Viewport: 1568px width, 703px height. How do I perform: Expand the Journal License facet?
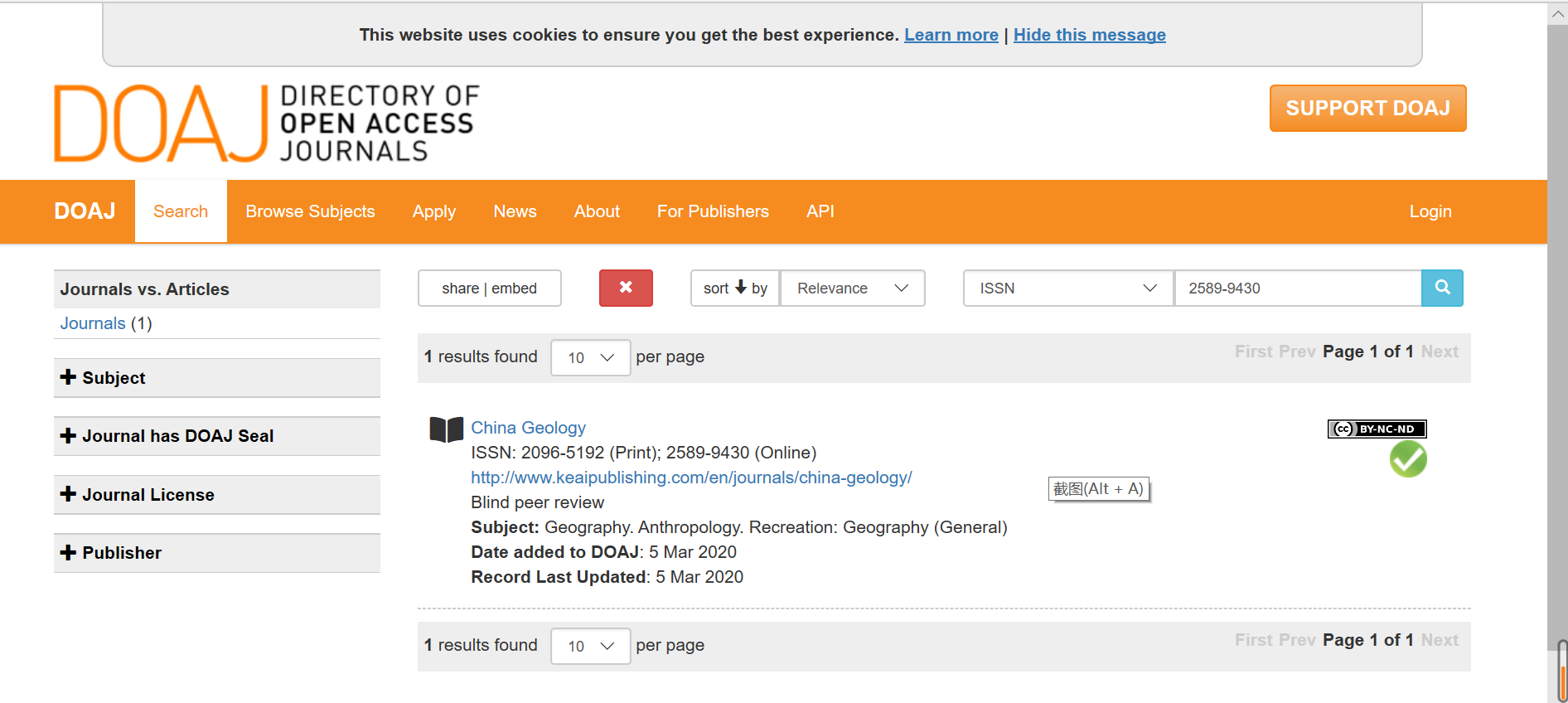pos(217,495)
